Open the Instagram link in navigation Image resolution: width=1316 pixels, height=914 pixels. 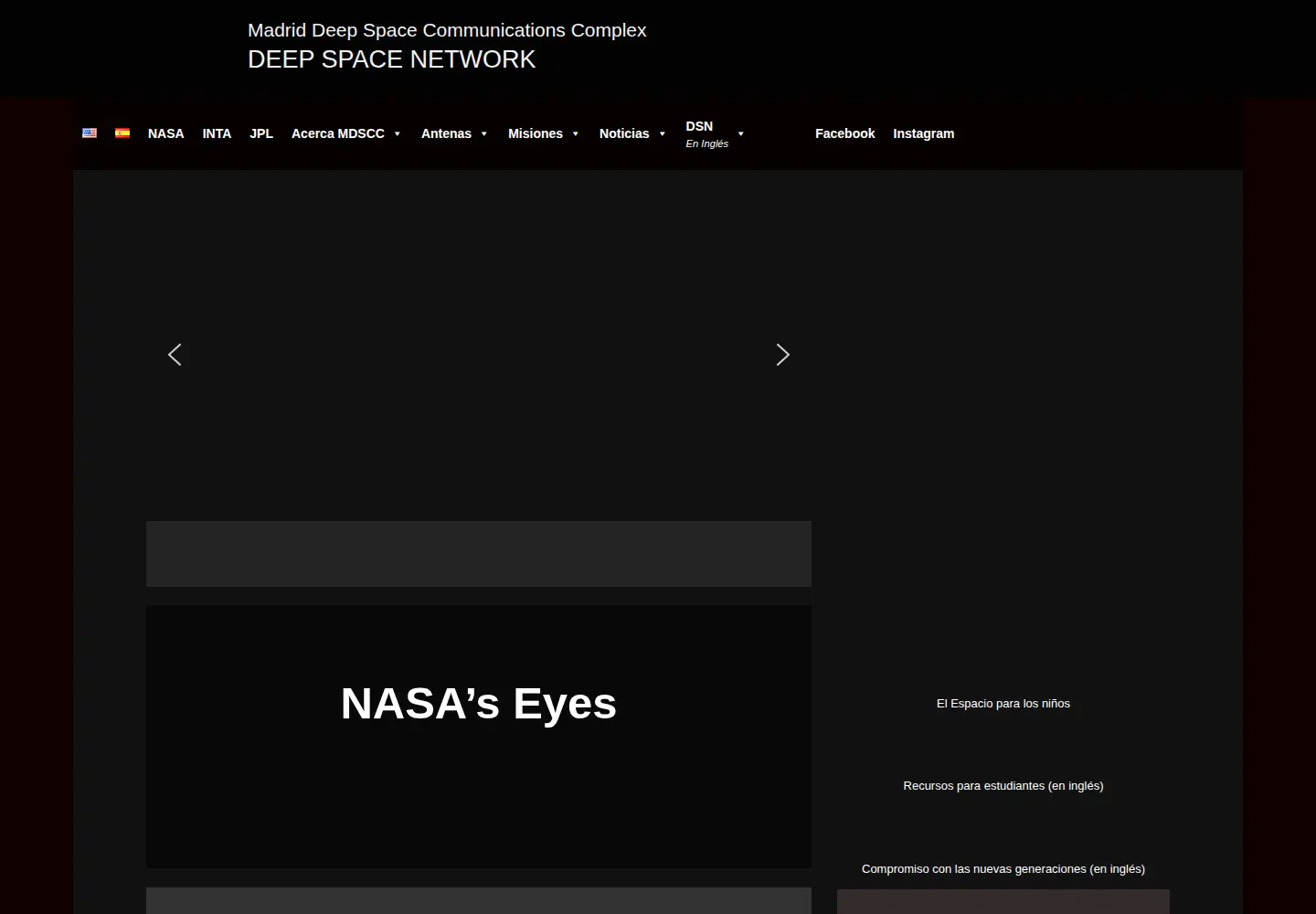(x=923, y=133)
